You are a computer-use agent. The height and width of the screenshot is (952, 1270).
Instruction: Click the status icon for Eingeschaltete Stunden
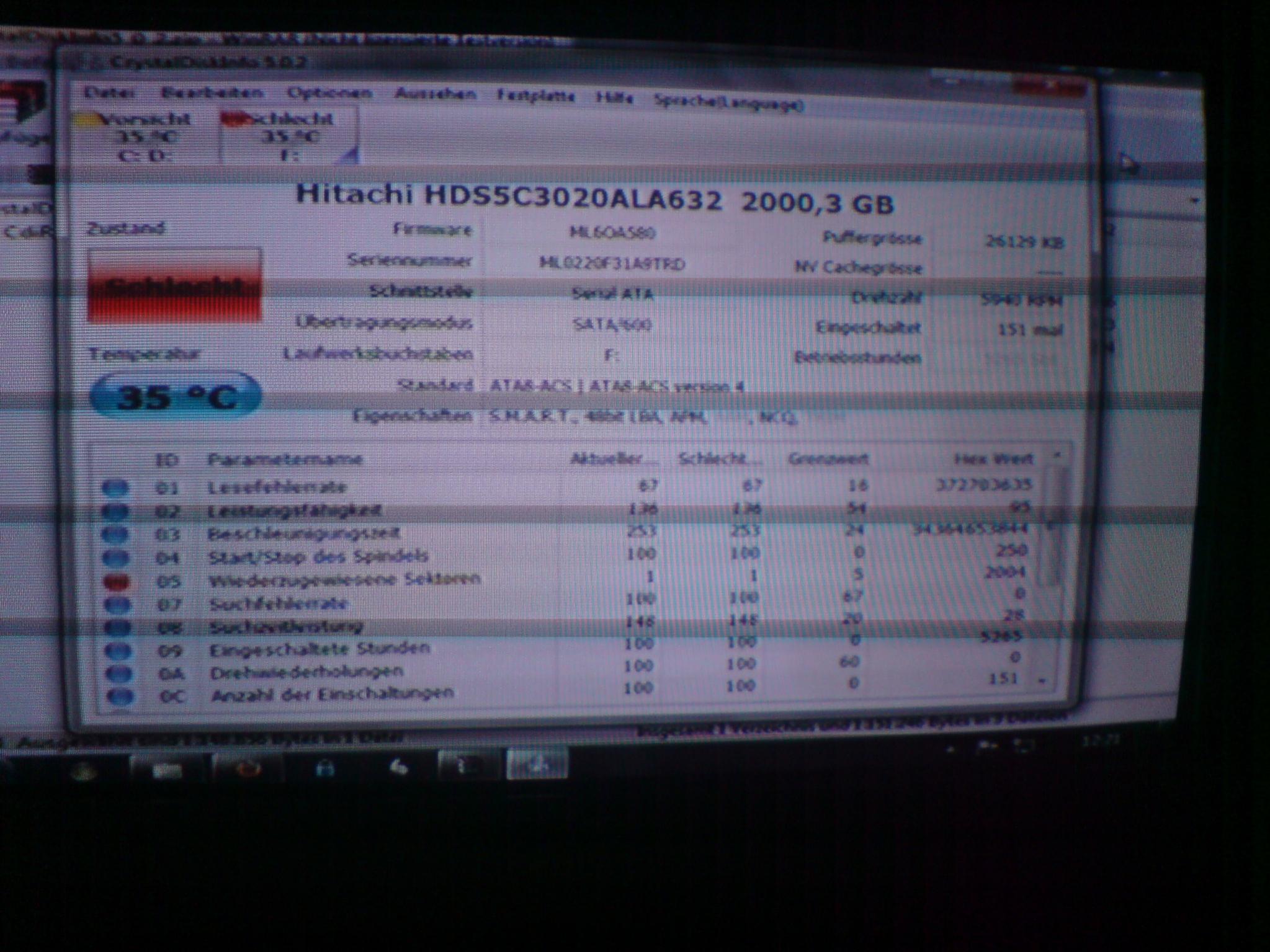119,651
